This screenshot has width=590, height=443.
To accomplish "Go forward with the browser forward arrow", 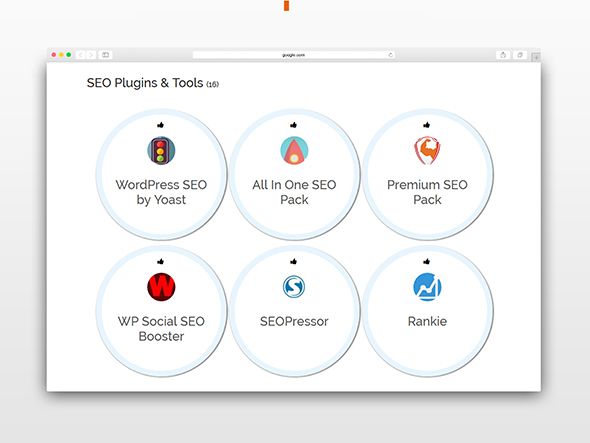I will pyautogui.click(x=91, y=55).
